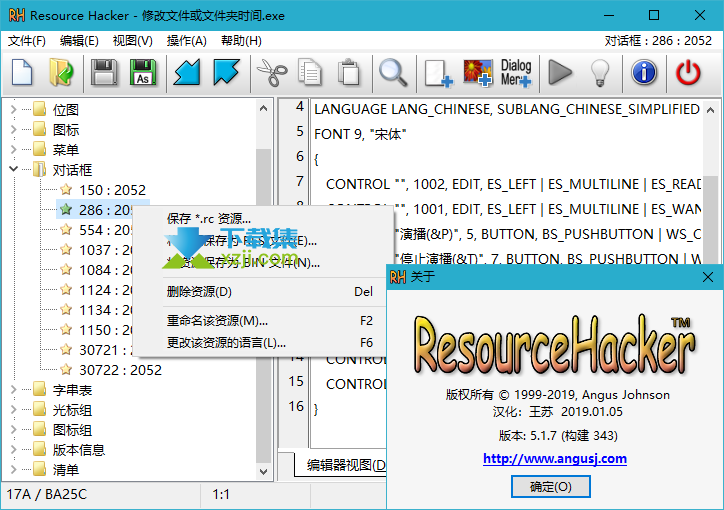Screen dimensions: 724x510
Task: Close the 关于 dialog
Action: pyautogui.click(x=707, y=277)
